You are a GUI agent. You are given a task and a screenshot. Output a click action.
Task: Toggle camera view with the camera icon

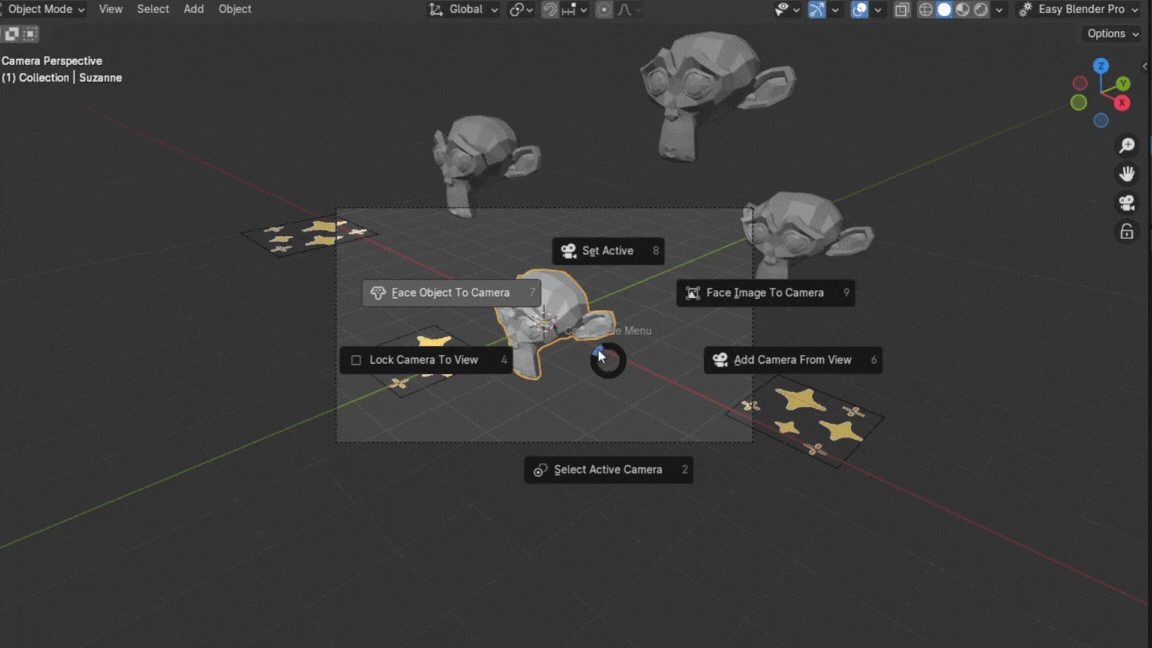tap(1127, 203)
